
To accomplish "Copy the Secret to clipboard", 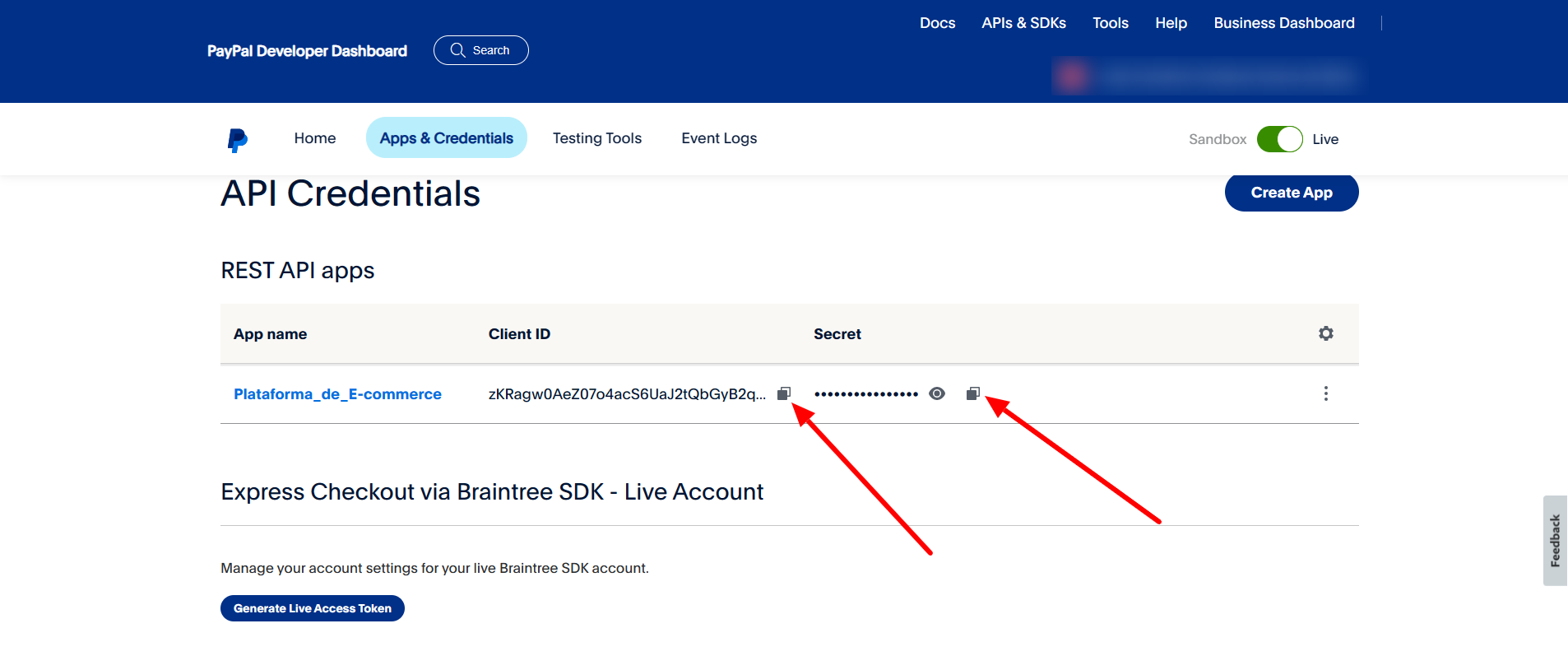I will point(973,393).
